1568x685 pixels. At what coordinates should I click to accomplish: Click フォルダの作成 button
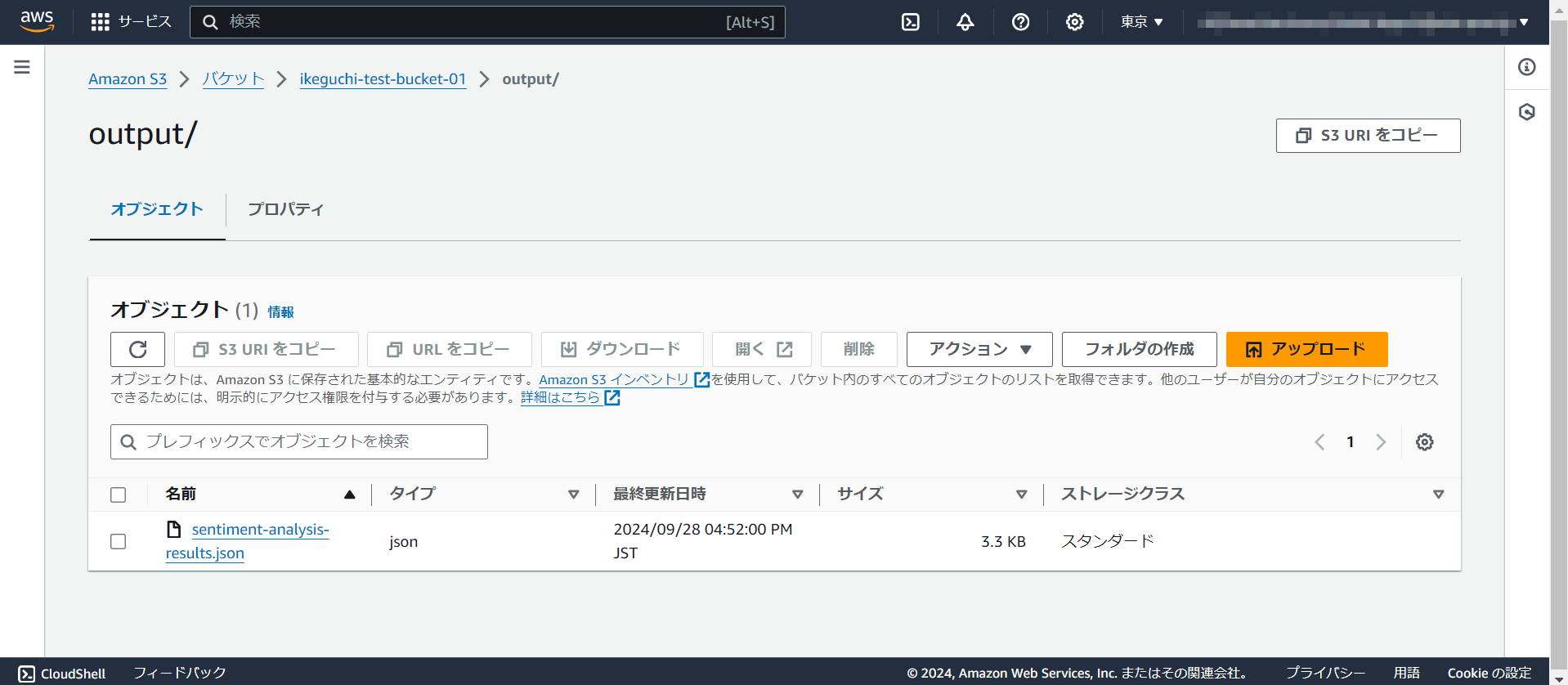(1139, 350)
